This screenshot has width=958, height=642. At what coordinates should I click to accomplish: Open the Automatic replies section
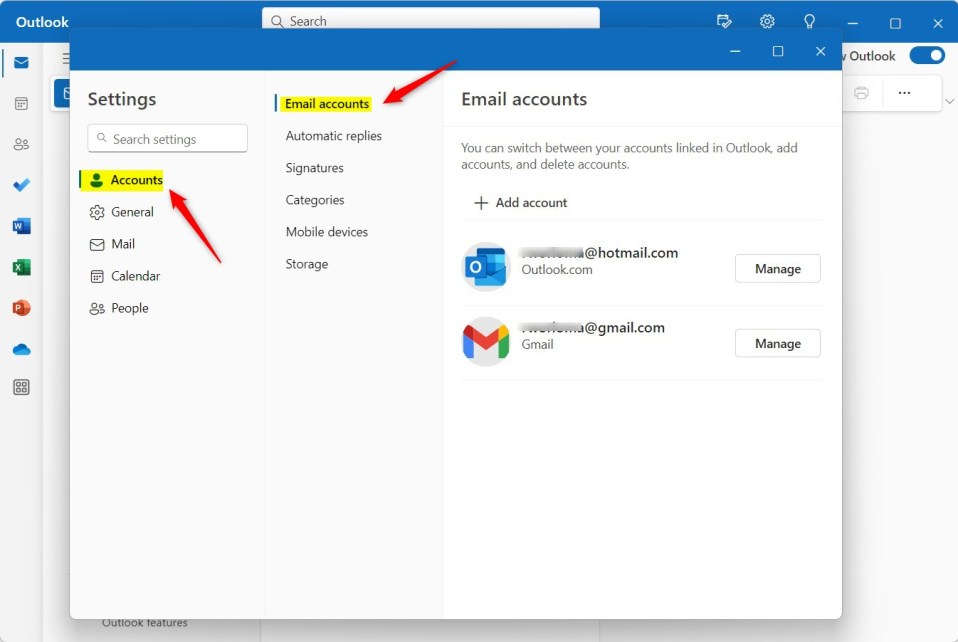pos(333,136)
